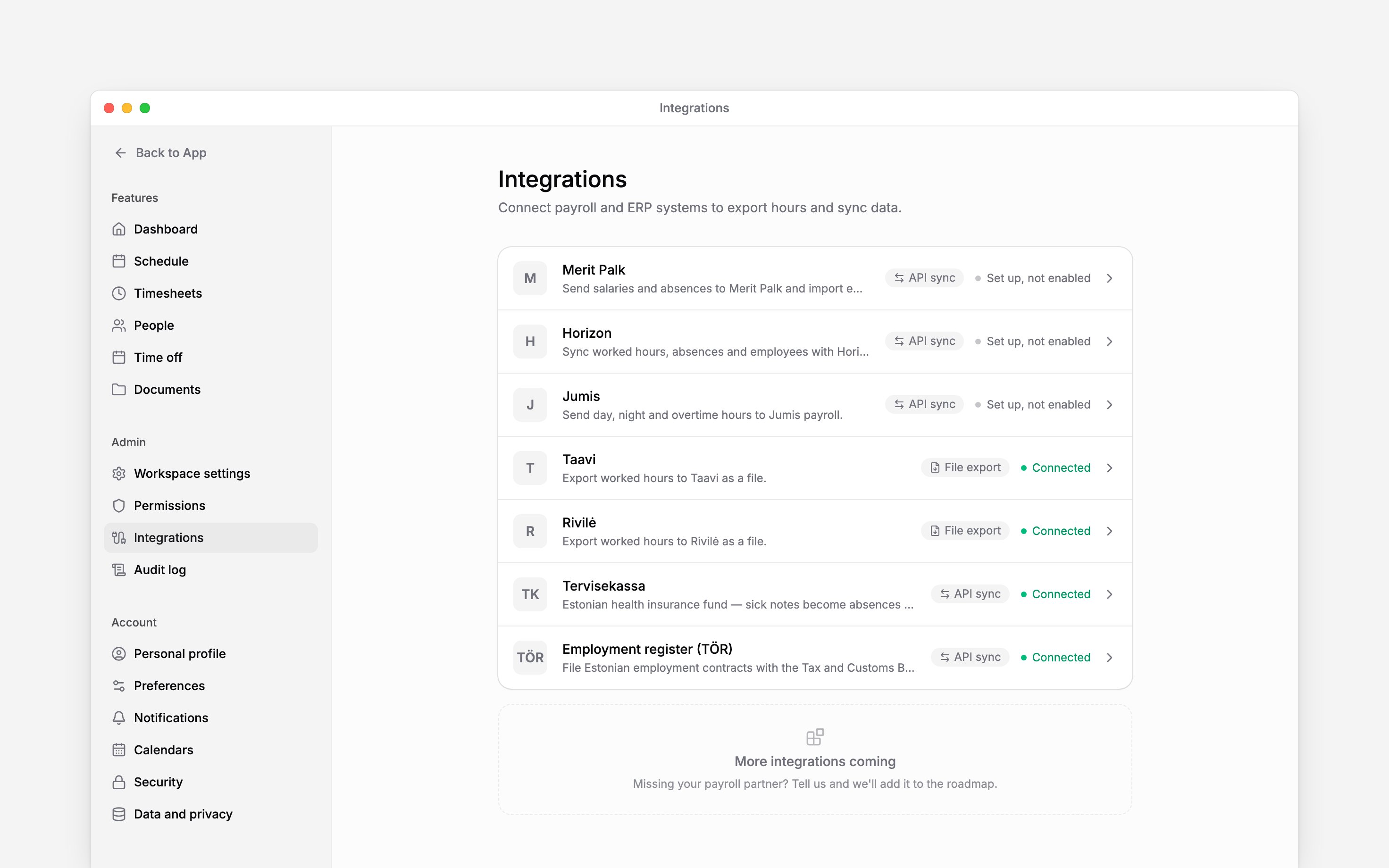The image size is (1389, 868).
Task: Open Merit Palk integration title
Action: (x=594, y=270)
